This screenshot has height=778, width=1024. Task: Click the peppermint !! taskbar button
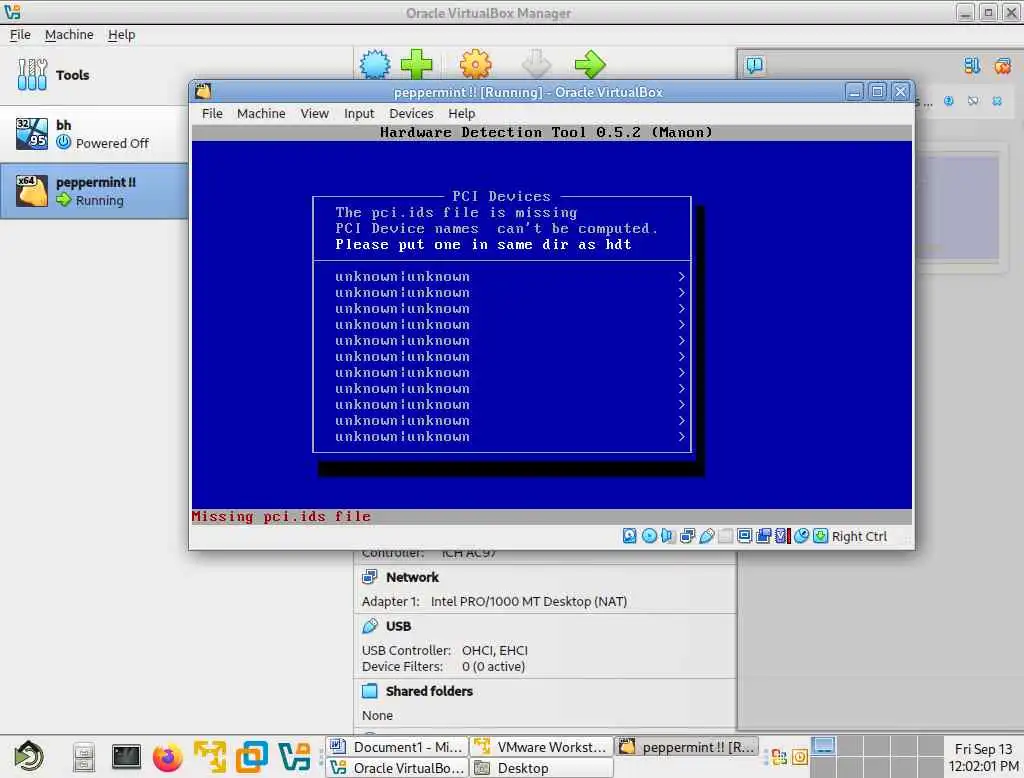click(686, 747)
